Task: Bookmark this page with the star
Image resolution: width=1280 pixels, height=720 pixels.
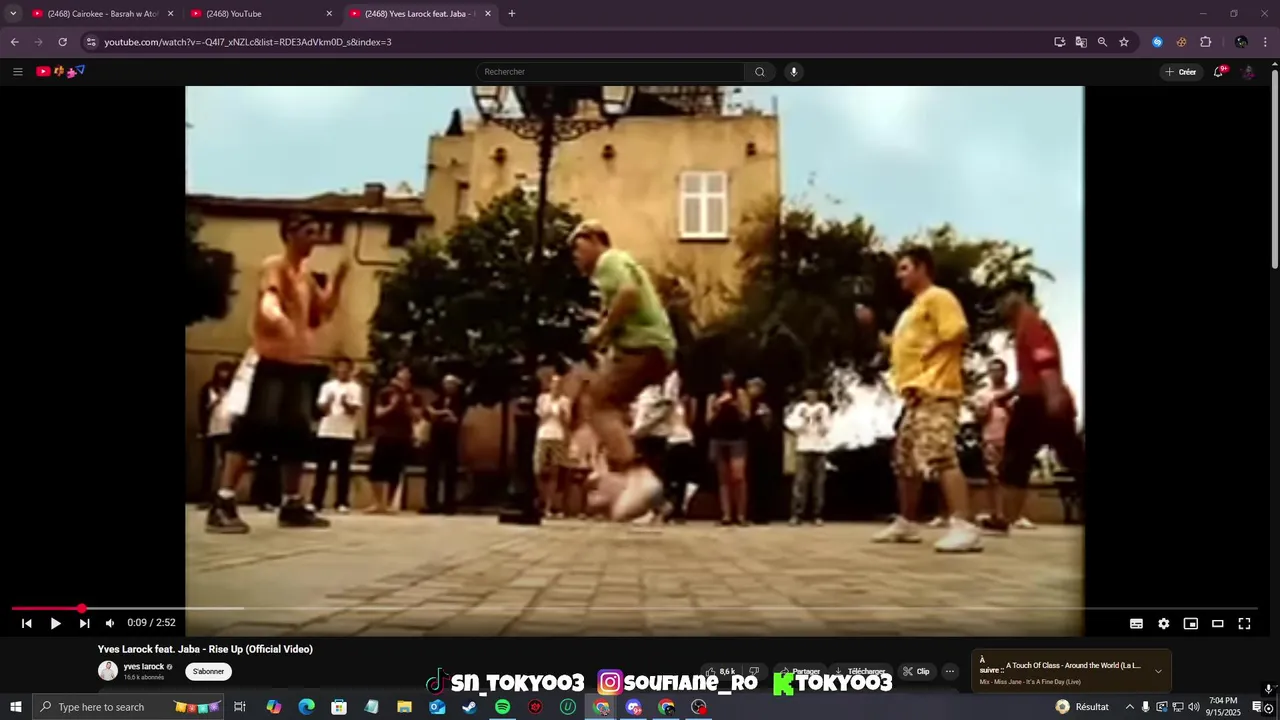Action: point(1124,42)
